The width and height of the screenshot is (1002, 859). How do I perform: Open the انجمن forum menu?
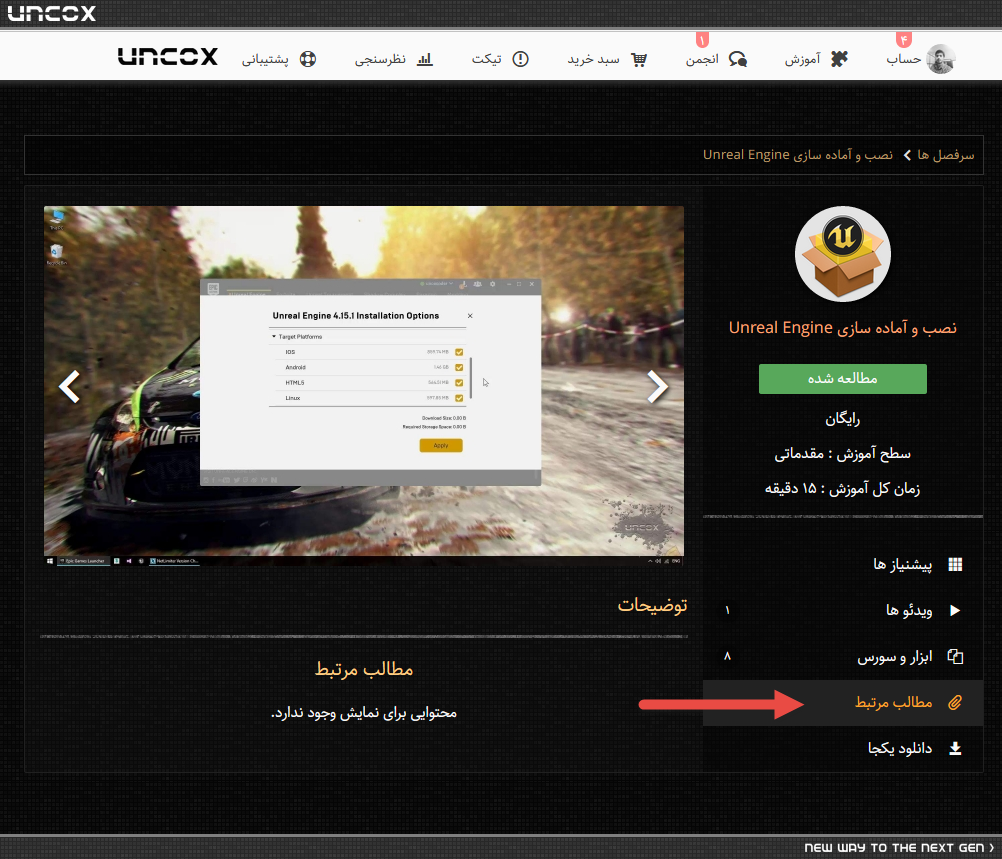(702, 59)
